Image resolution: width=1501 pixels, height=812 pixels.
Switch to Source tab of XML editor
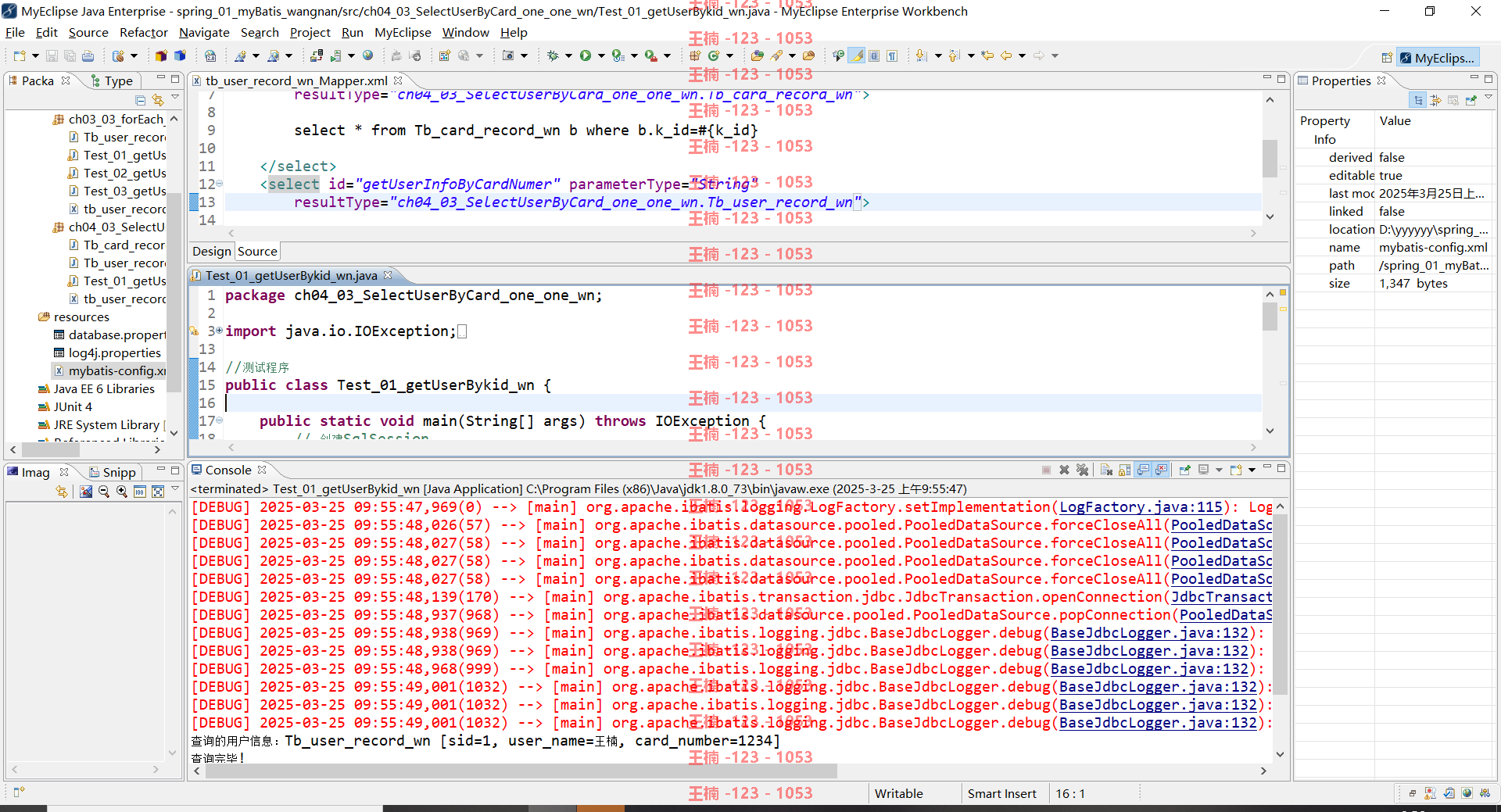(x=257, y=252)
